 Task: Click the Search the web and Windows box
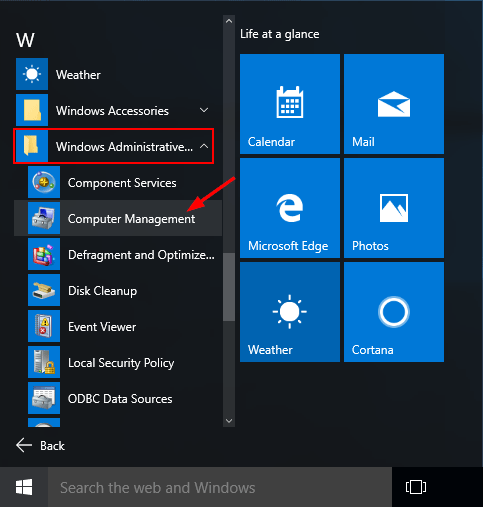[220, 487]
